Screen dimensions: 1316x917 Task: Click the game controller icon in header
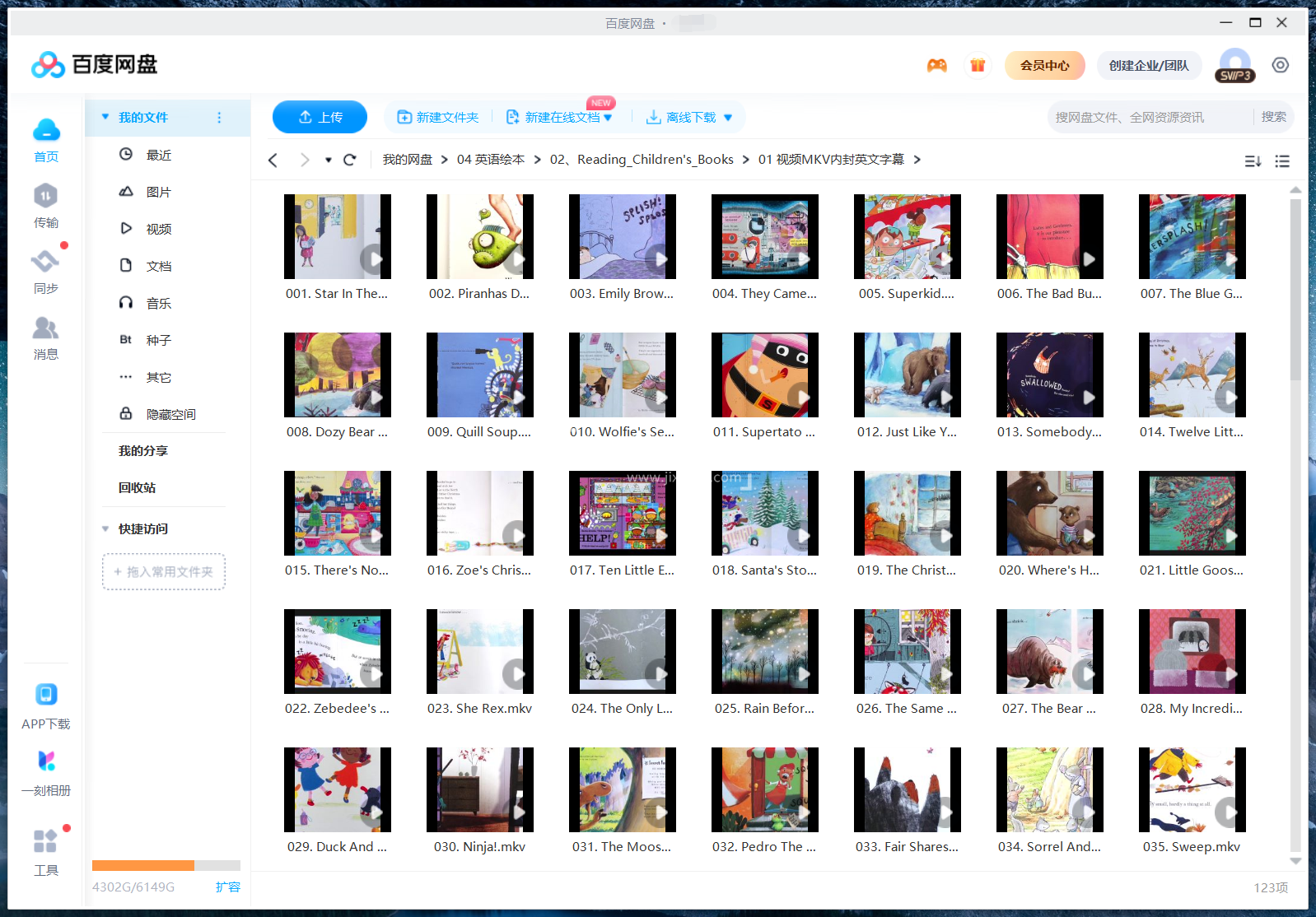point(936,66)
